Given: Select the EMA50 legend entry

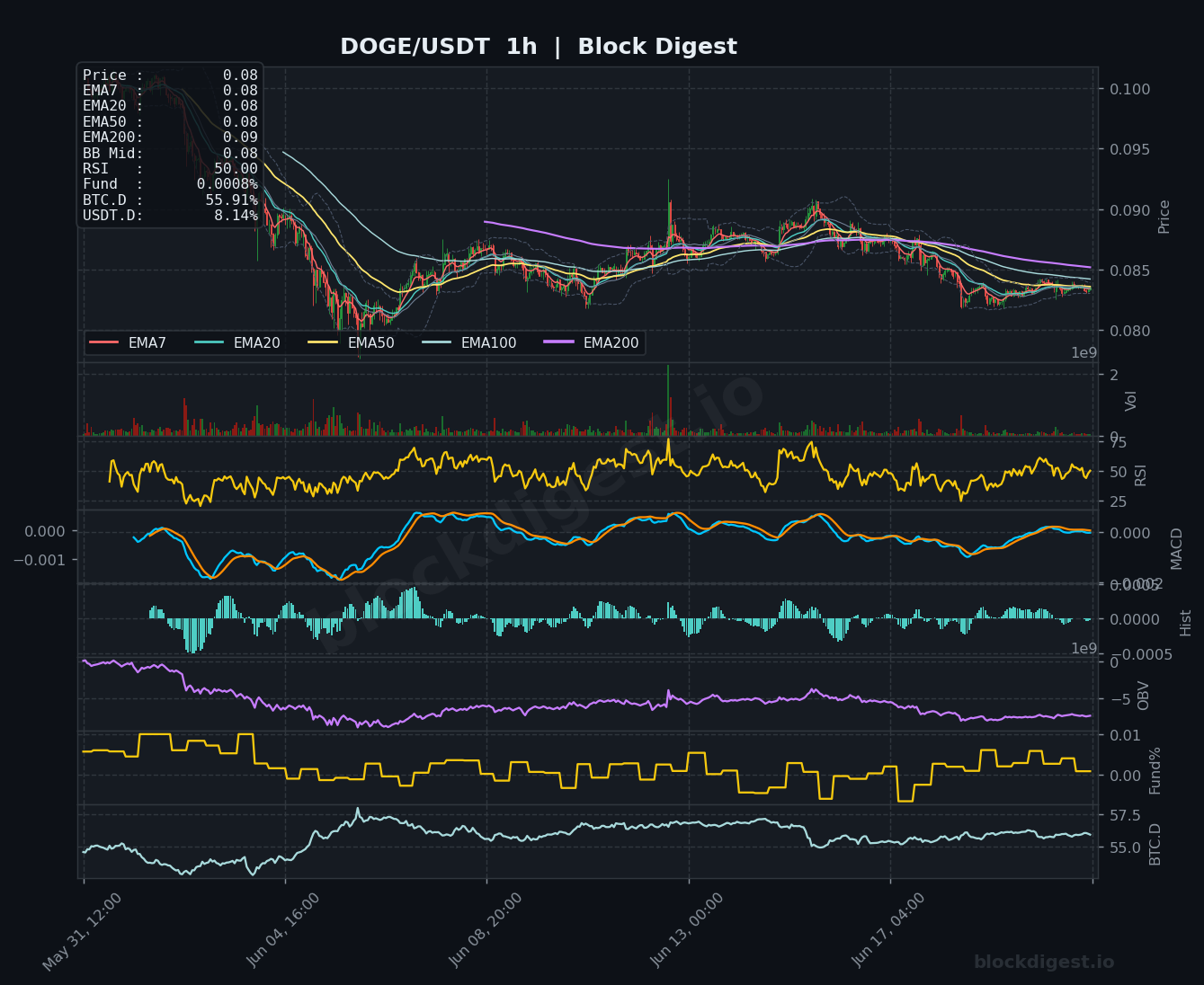Looking at the screenshot, I should [x=351, y=342].
